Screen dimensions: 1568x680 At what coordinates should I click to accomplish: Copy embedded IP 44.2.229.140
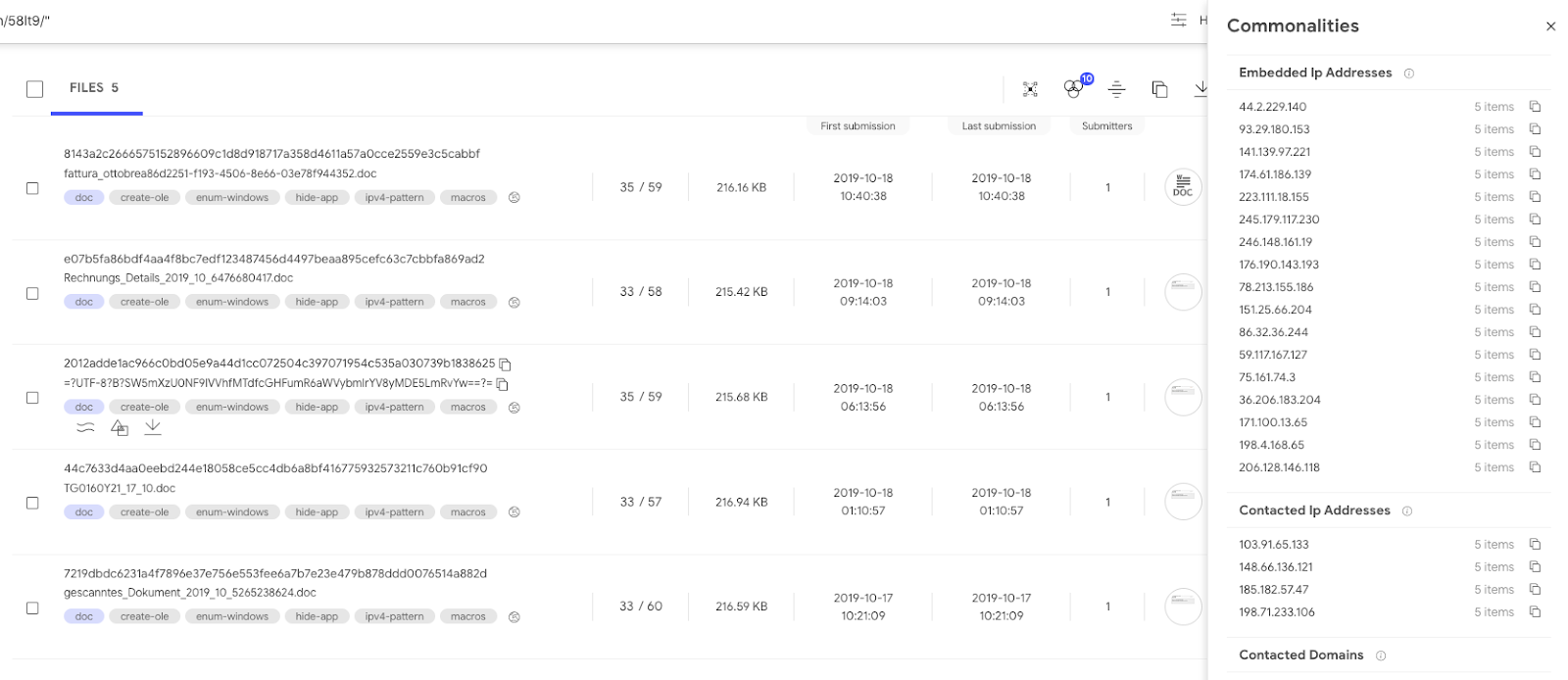point(1535,107)
